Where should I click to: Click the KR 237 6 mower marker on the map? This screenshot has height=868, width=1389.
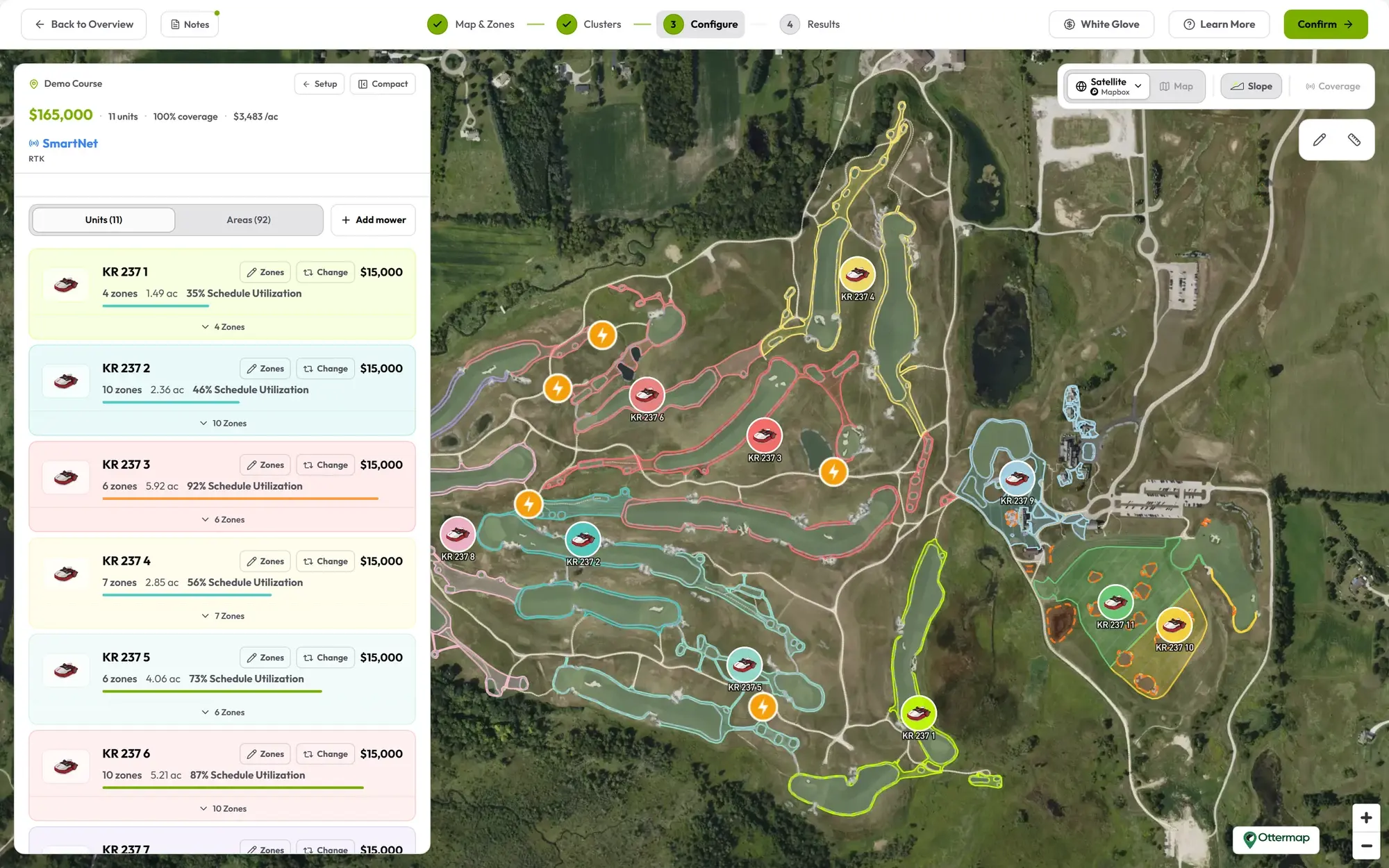point(647,395)
